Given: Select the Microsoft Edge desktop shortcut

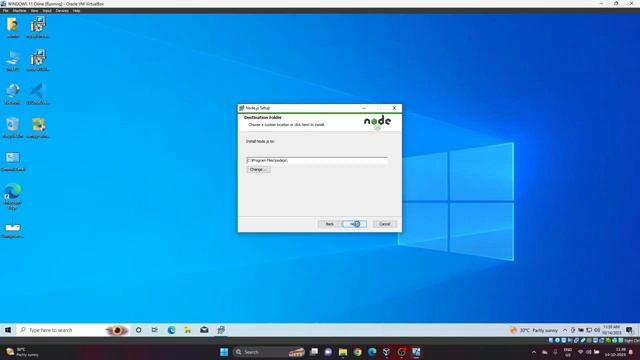Looking at the screenshot, I should (13, 197).
